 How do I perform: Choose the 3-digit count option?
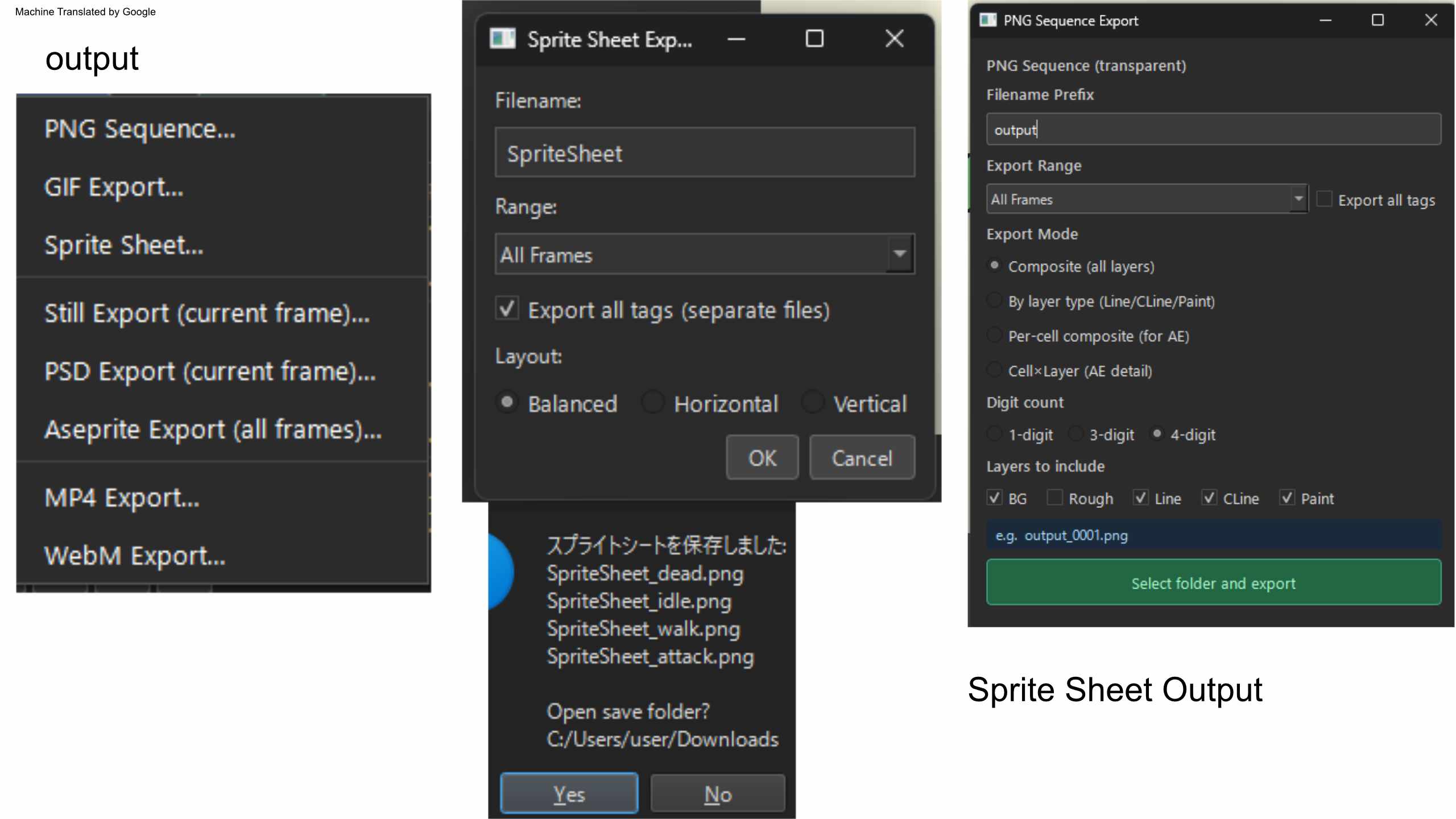[1076, 434]
